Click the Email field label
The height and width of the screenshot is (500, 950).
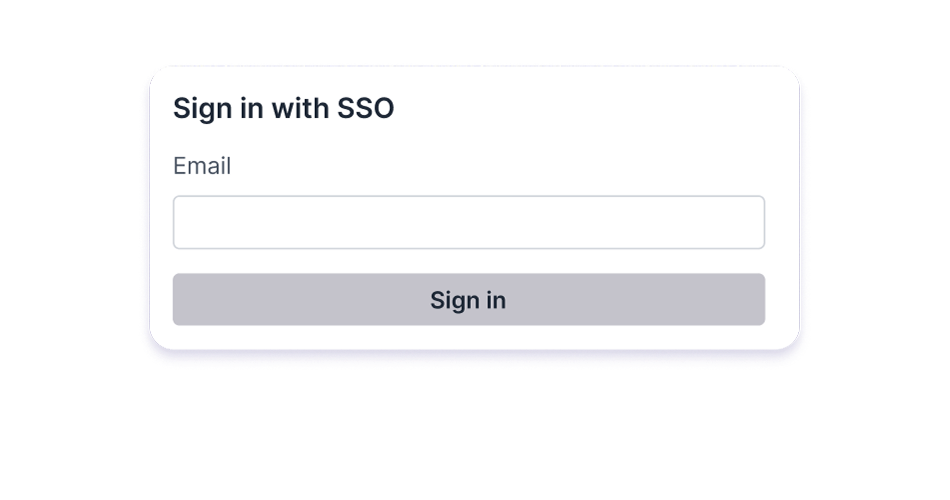(x=202, y=166)
